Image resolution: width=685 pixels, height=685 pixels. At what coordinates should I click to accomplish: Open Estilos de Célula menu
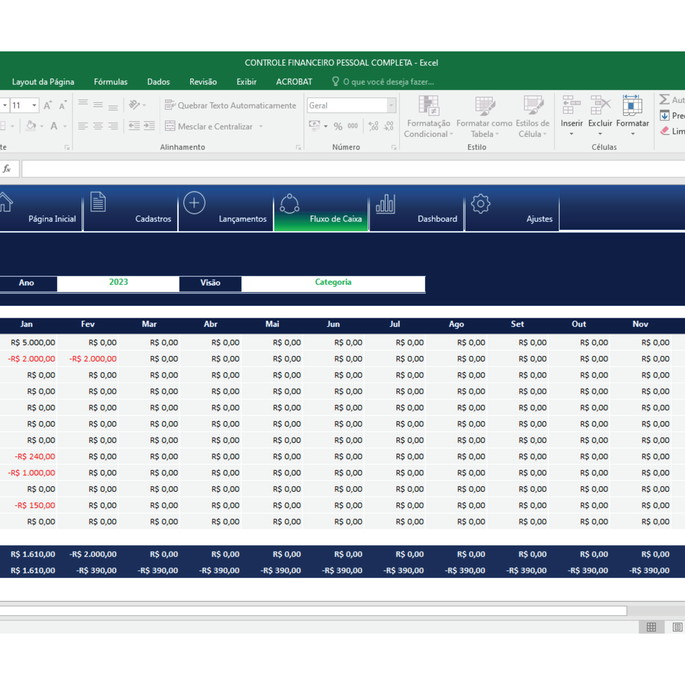tap(533, 116)
